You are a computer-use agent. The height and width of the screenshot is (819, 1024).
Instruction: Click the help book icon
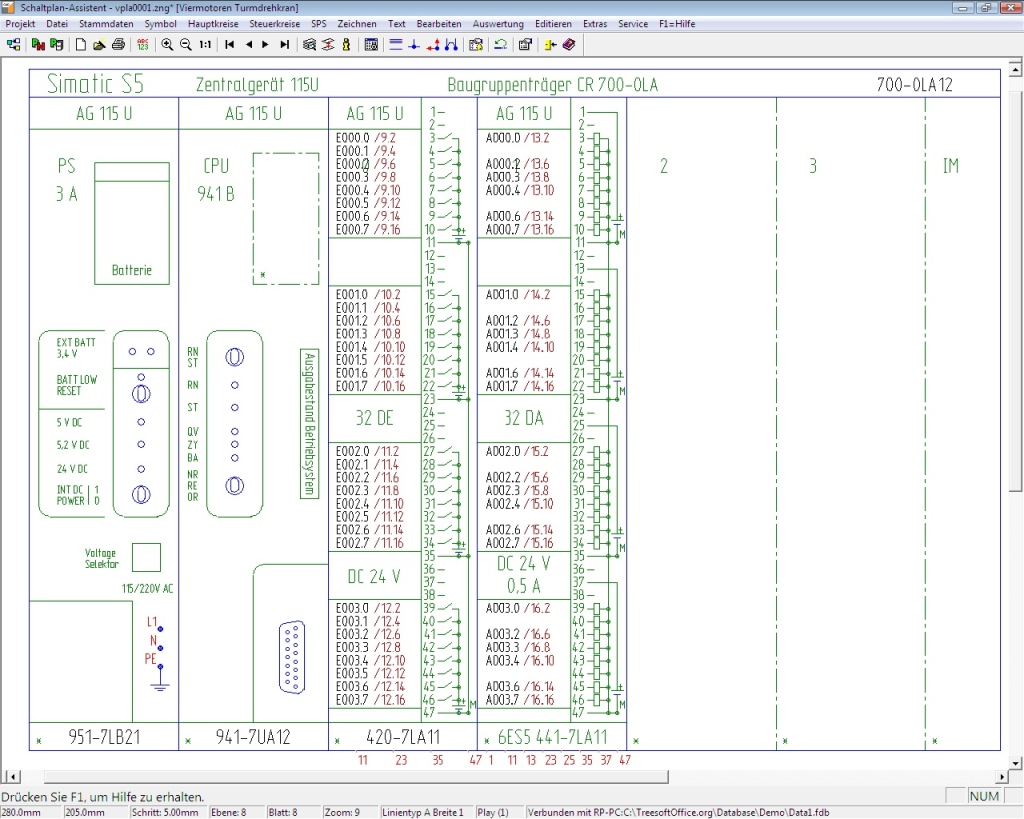(x=568, y=44)
